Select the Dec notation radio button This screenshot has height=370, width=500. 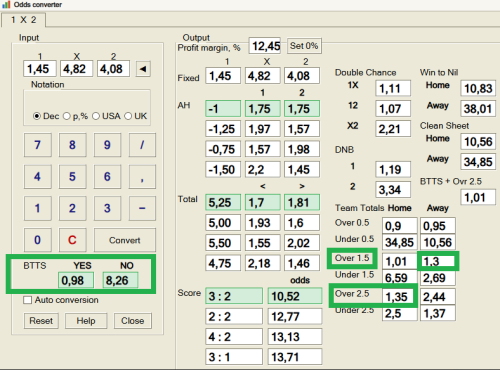coord(37,116)
